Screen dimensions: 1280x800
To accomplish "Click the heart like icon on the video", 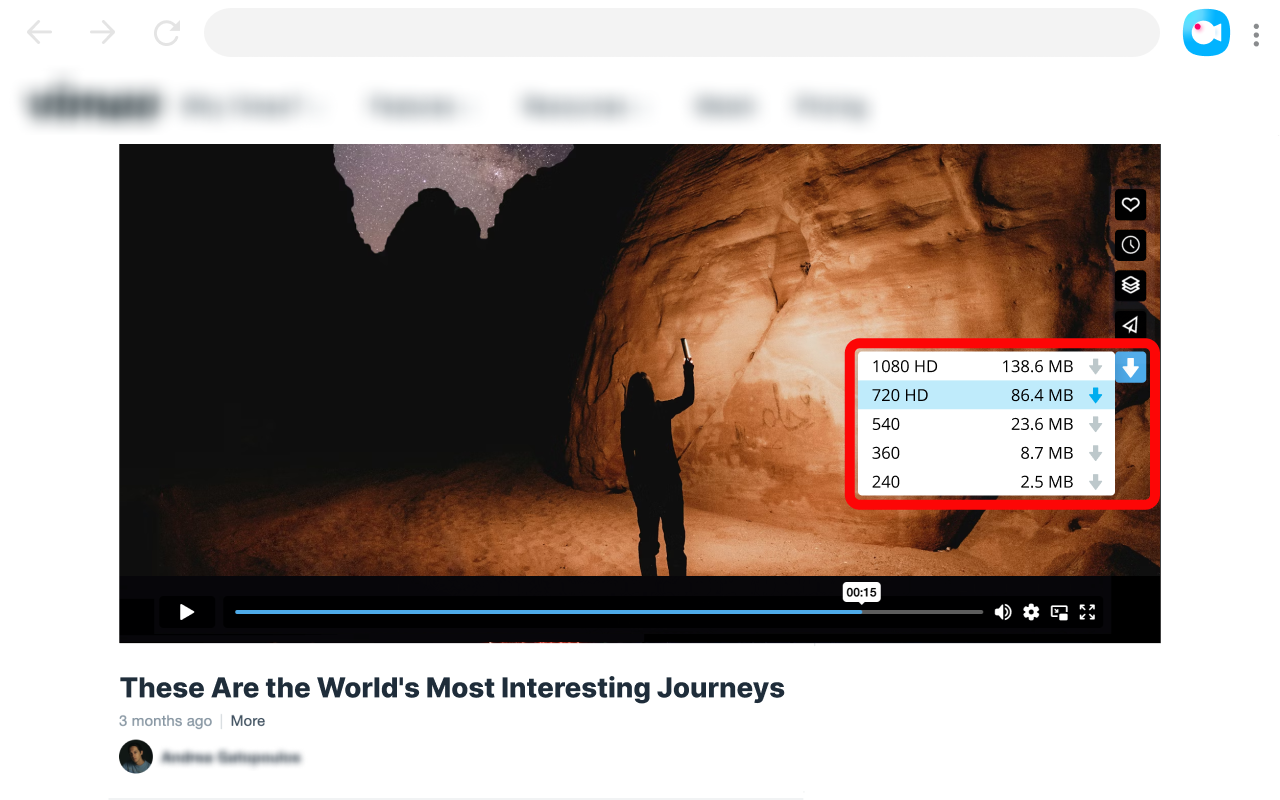I will click(1130, 205).
